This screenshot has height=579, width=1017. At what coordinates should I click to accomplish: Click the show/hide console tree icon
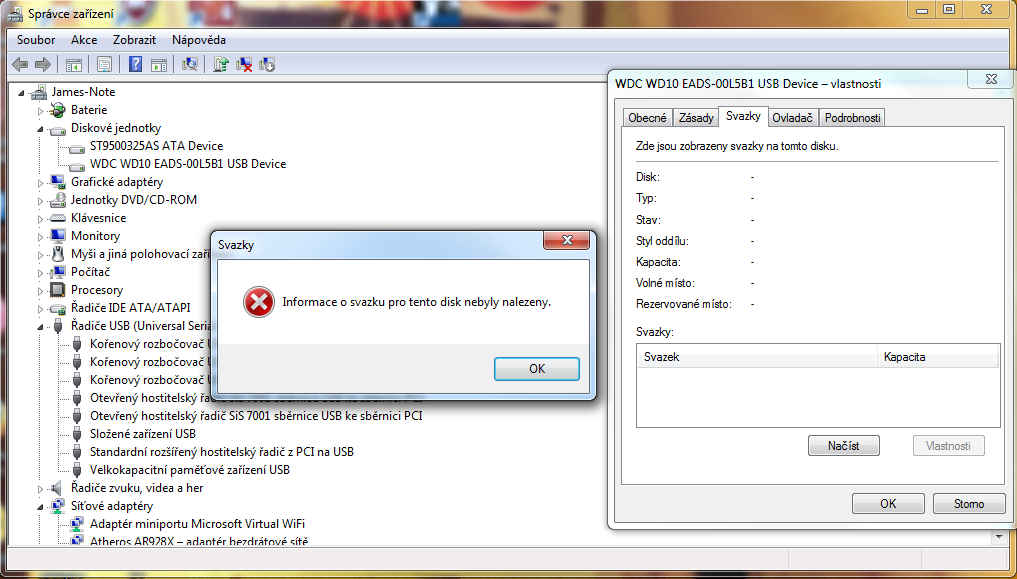pos(73,64)
